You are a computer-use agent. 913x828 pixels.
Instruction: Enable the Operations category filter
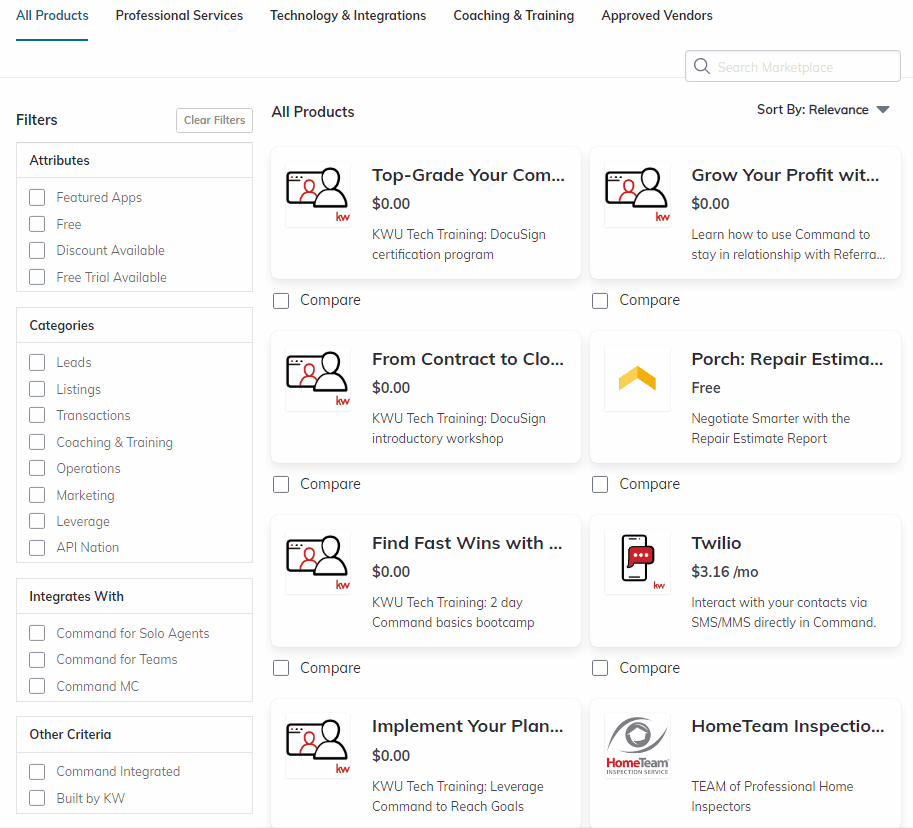point(37,468)
